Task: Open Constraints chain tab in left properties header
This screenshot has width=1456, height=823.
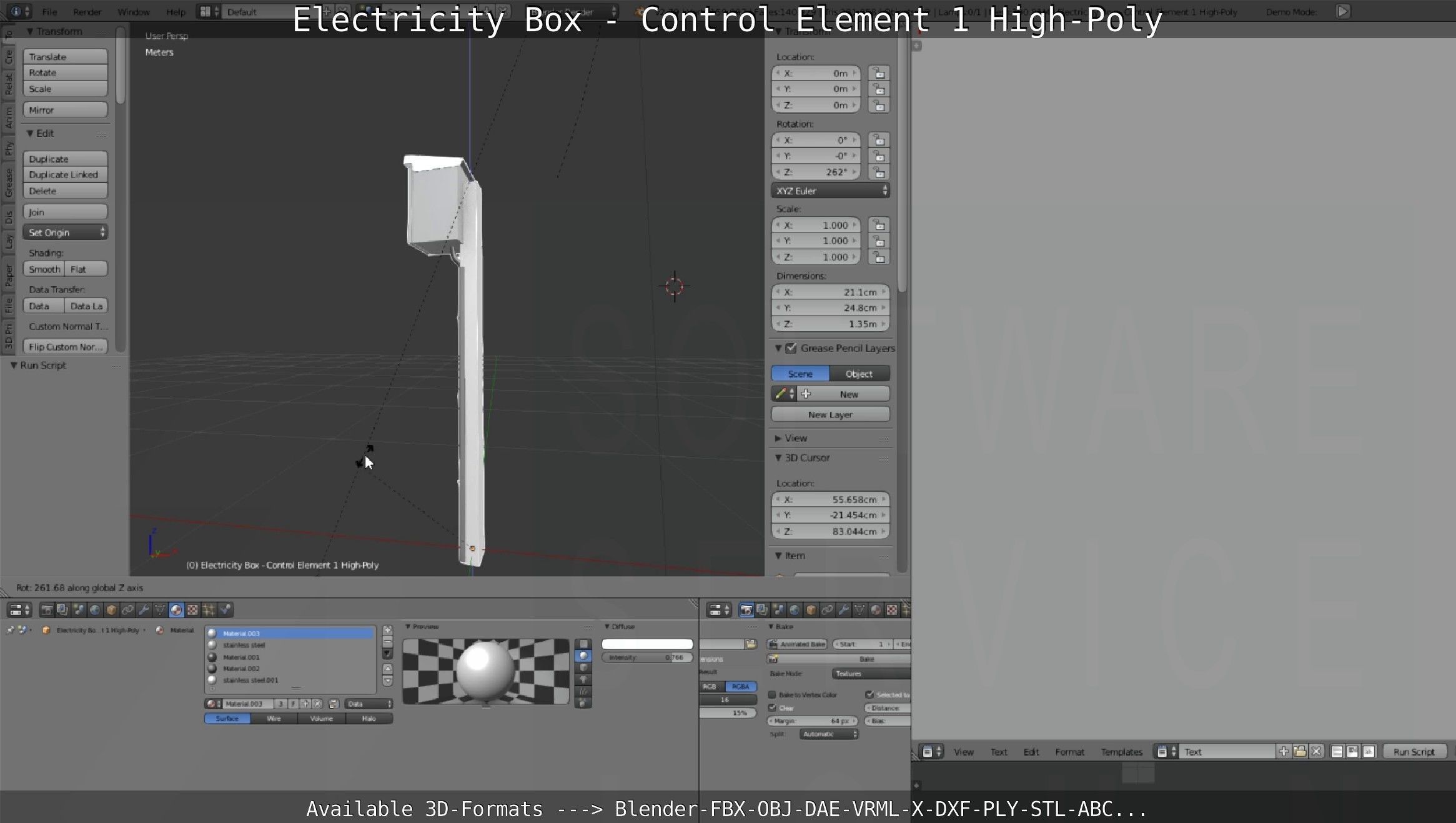Action: click(127, 610)
